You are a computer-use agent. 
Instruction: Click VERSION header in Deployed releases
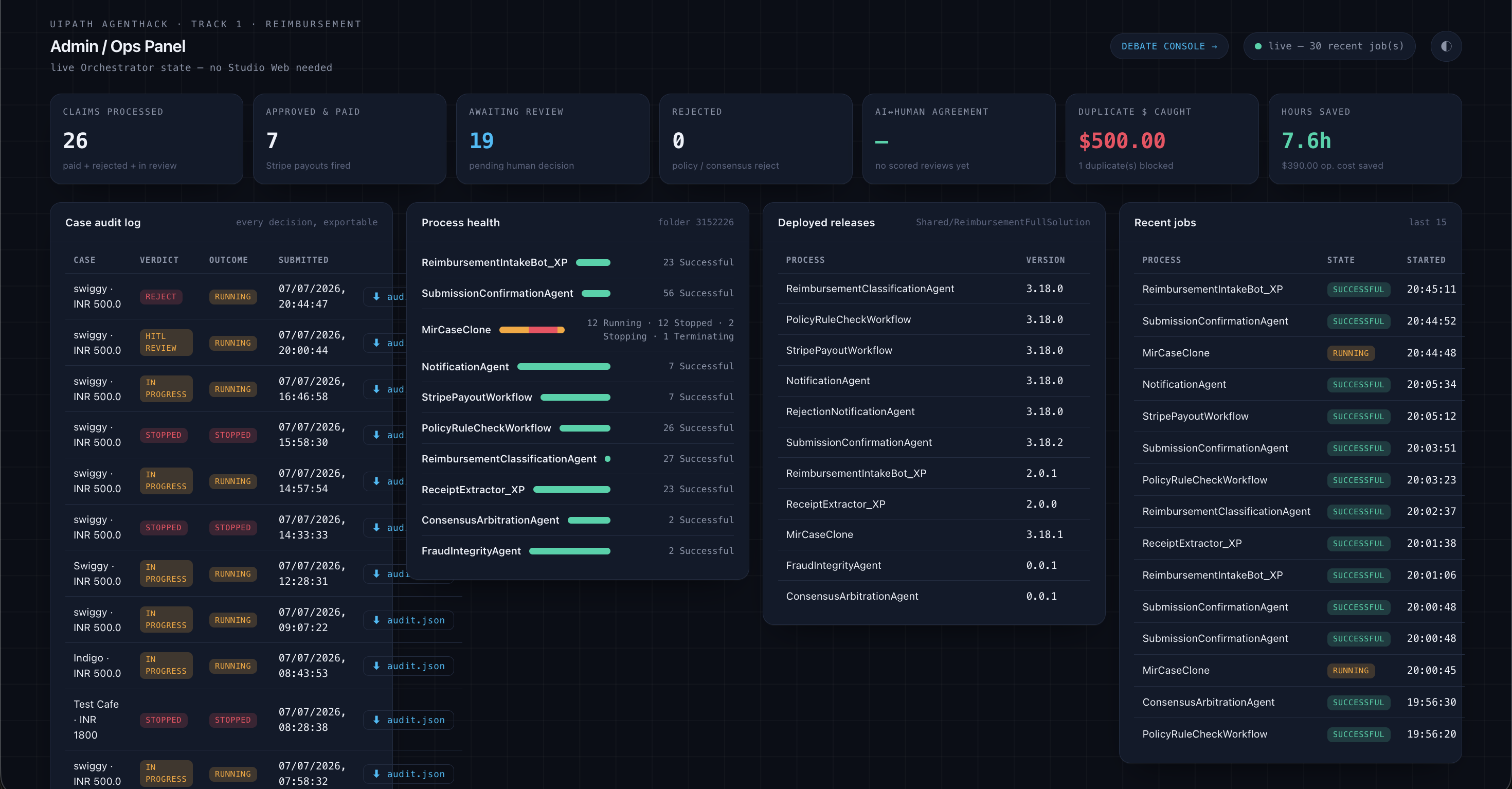pos(1046,260)
